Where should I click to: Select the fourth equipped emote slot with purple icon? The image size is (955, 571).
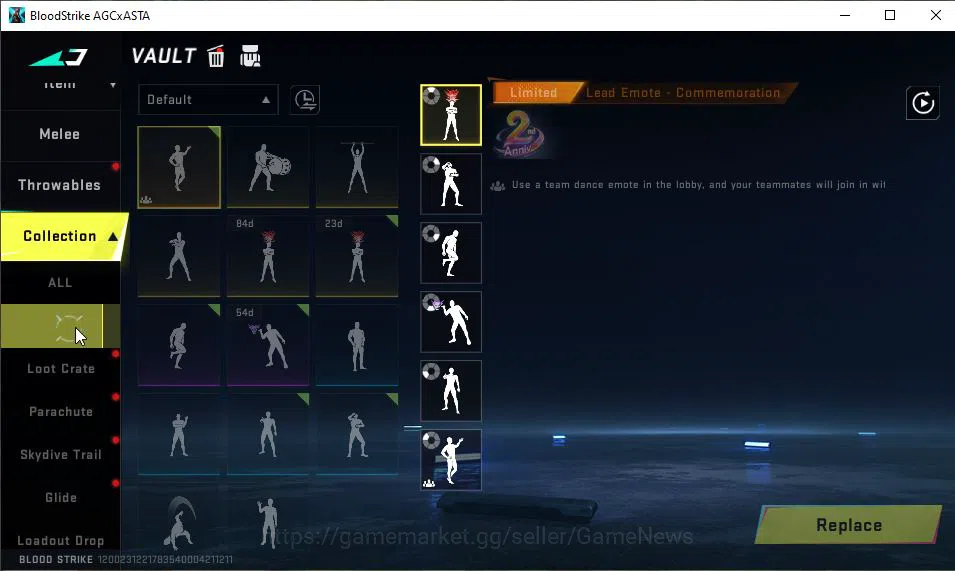pos(451,321)
